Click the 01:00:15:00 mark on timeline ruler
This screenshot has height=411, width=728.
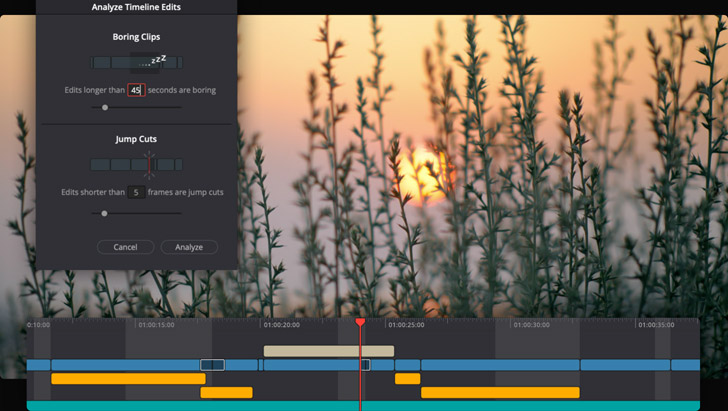pos(156,325)
